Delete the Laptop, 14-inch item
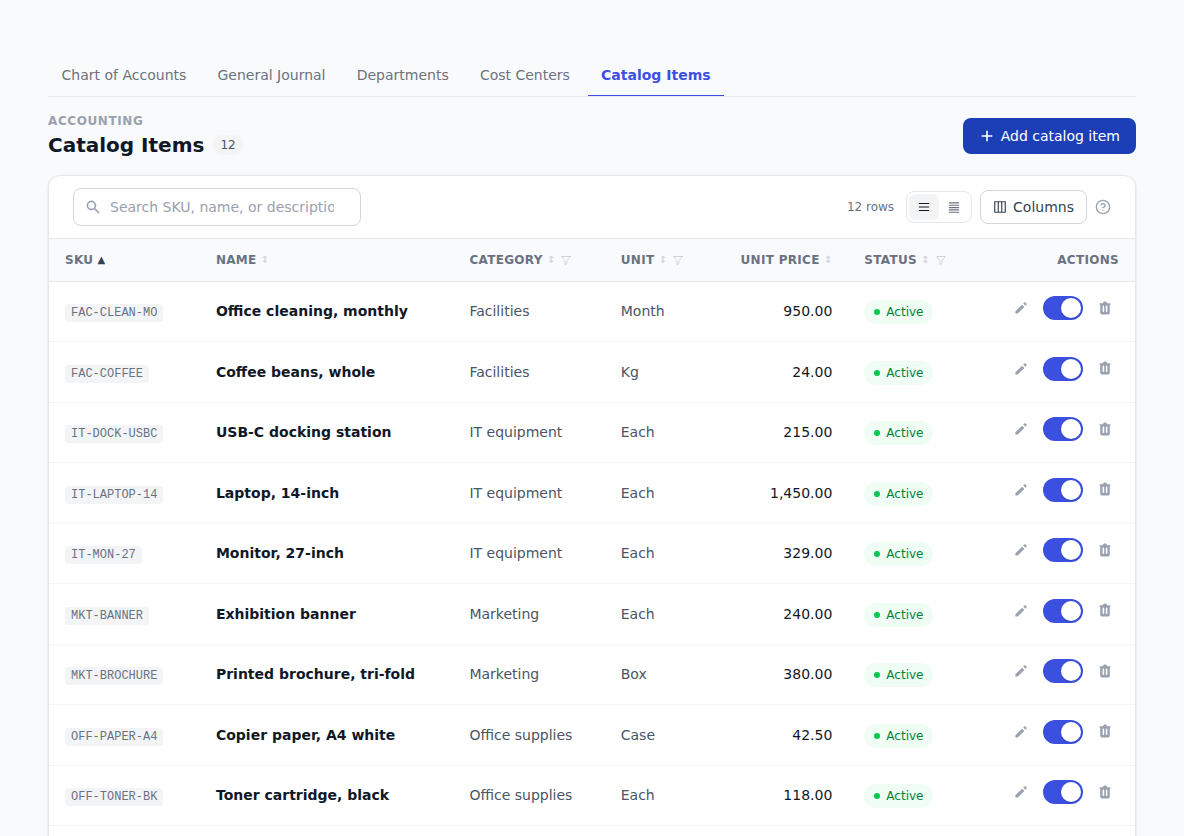 pyautogui.click(x=1105, y=490)
